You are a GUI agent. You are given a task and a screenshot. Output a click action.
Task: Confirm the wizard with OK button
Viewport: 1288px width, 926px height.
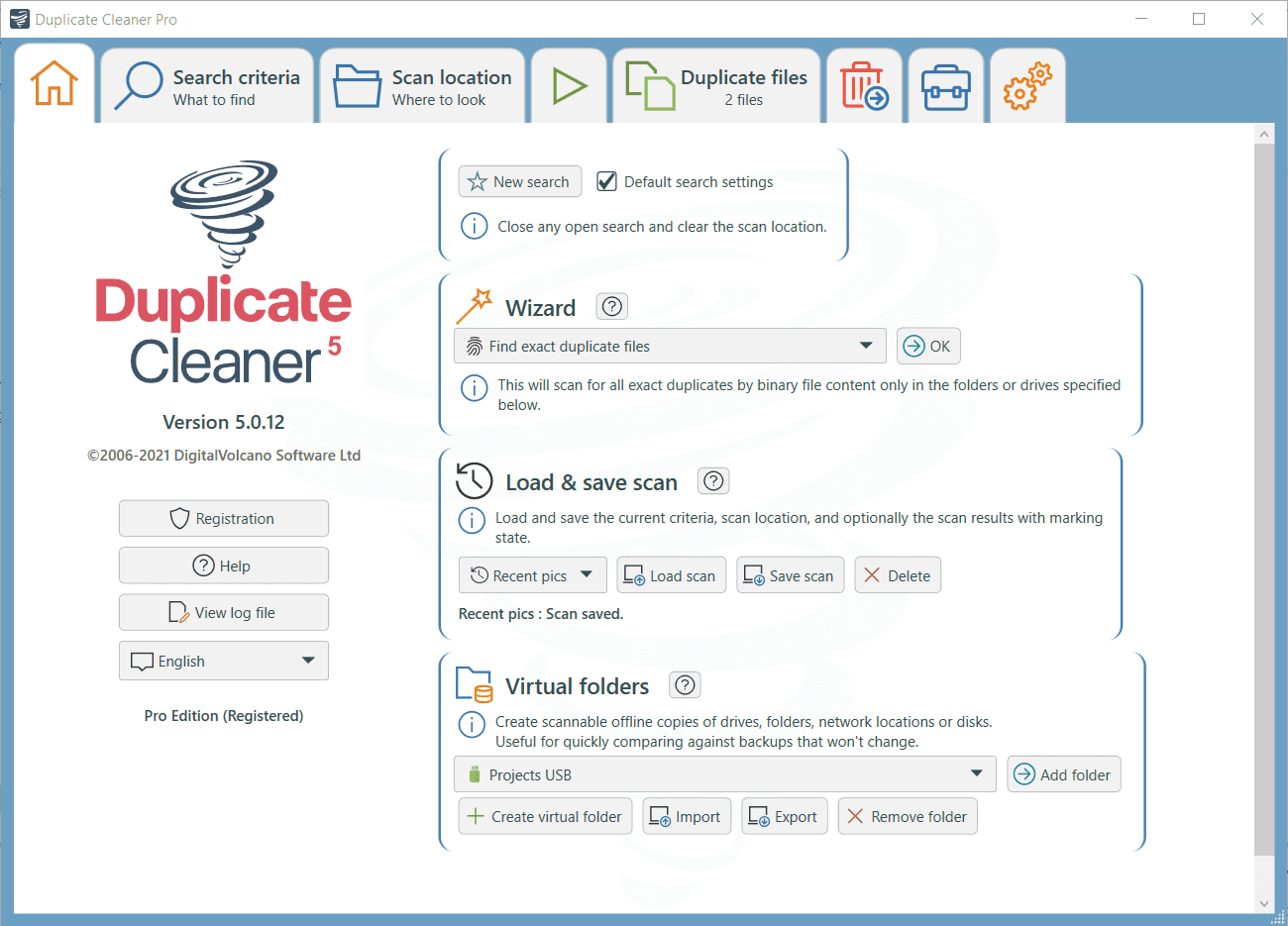928,346
